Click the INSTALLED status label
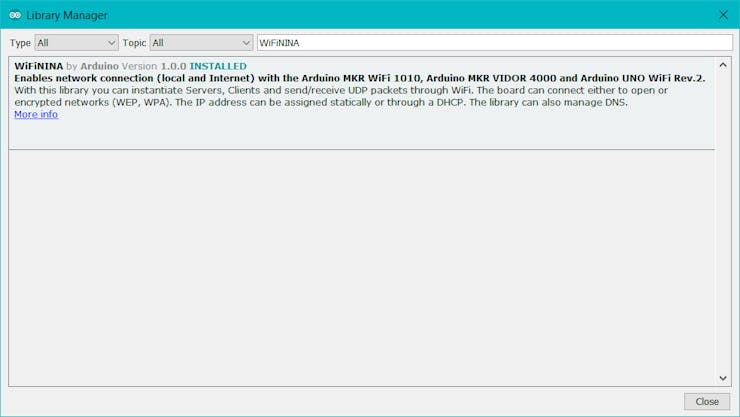 pos(218,66)
